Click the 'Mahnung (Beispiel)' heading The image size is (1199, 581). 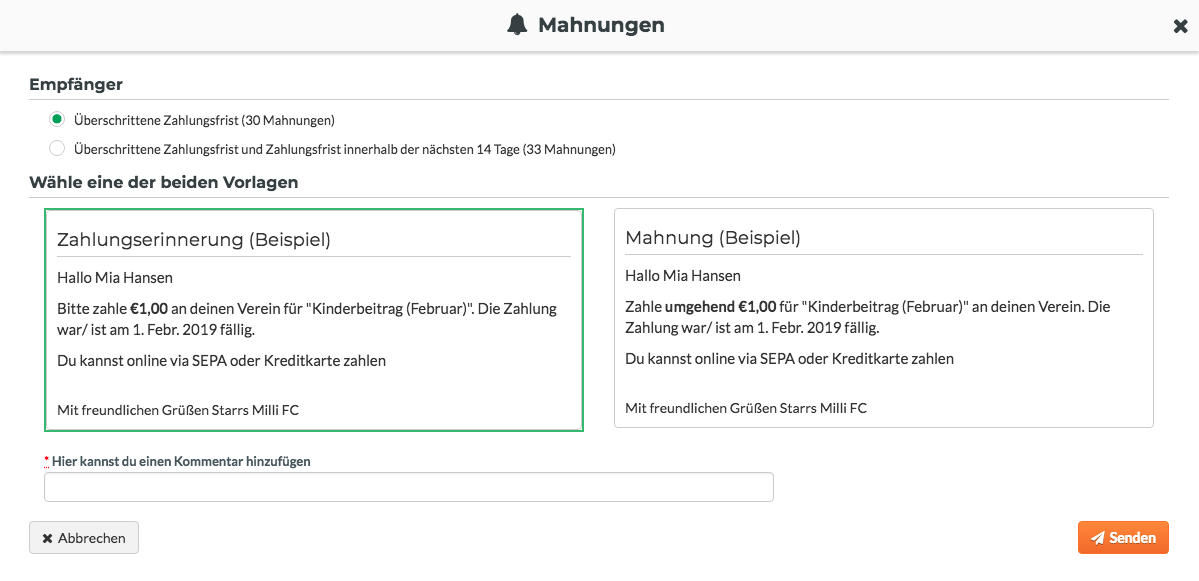[713, 238]
